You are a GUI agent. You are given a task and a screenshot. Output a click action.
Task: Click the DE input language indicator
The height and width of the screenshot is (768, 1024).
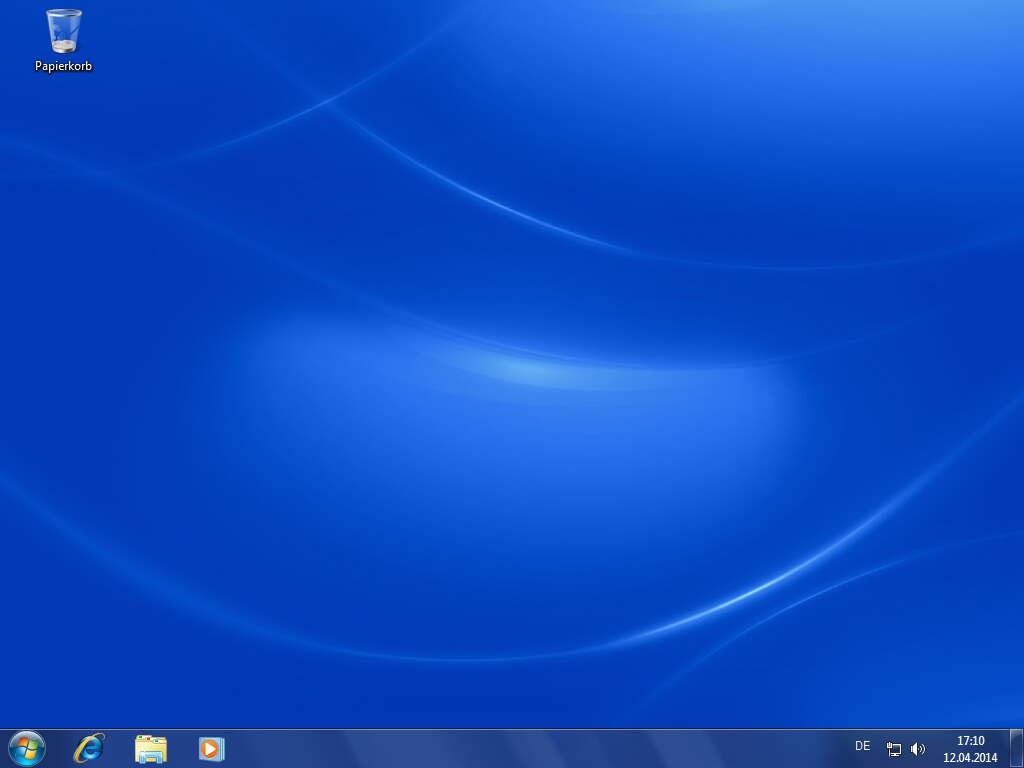tap(862, 746)
